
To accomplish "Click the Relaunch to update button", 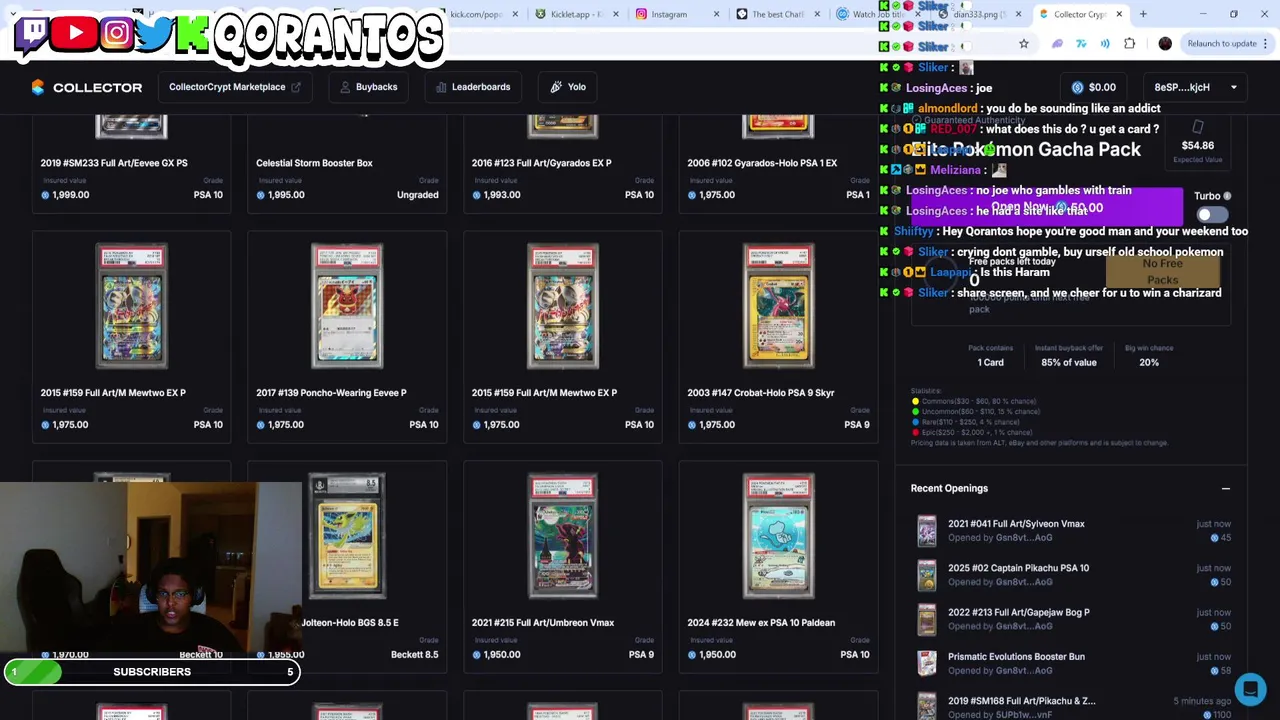I will tap(1222, 44).
